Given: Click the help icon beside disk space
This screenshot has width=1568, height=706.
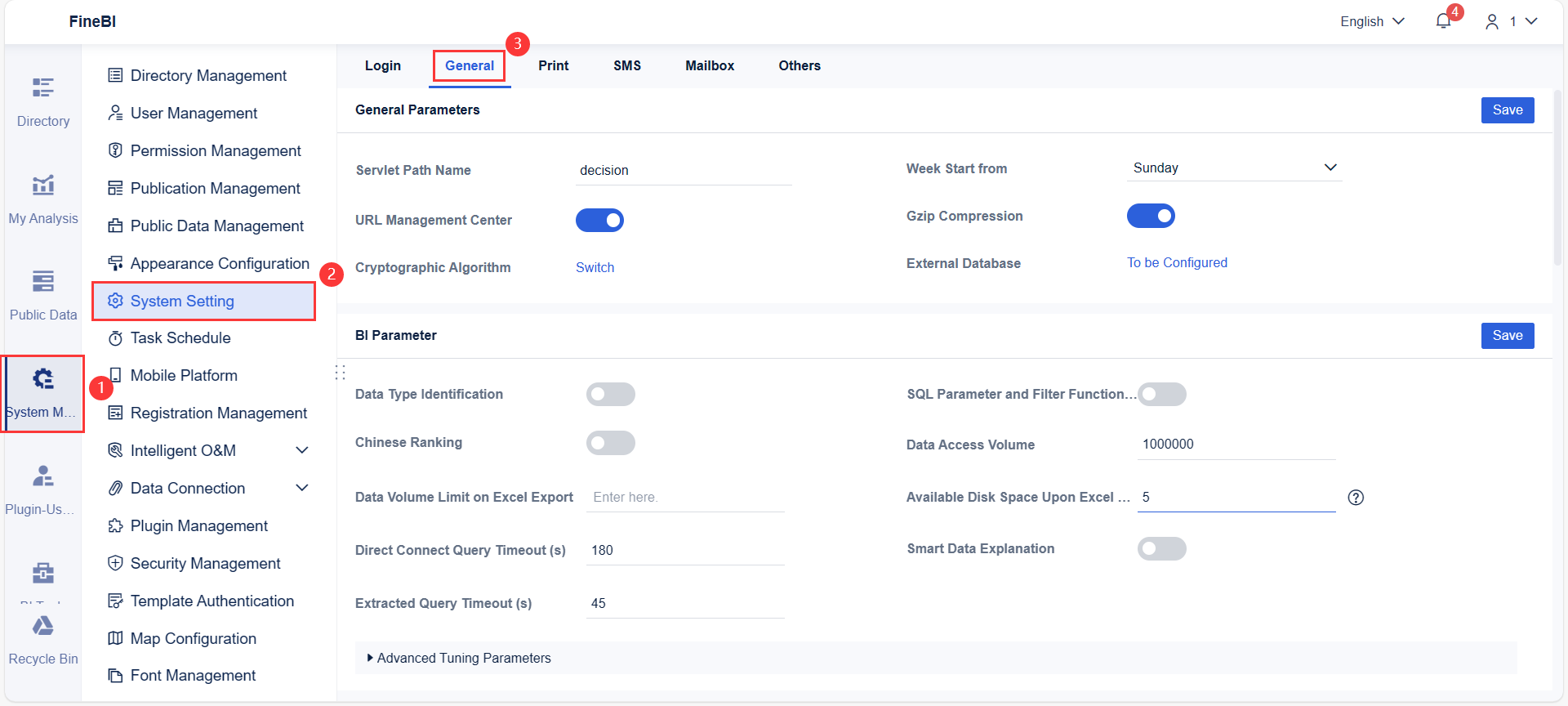Looking at the screenshot, I should pyautogui.click(x=1356, y=498).
